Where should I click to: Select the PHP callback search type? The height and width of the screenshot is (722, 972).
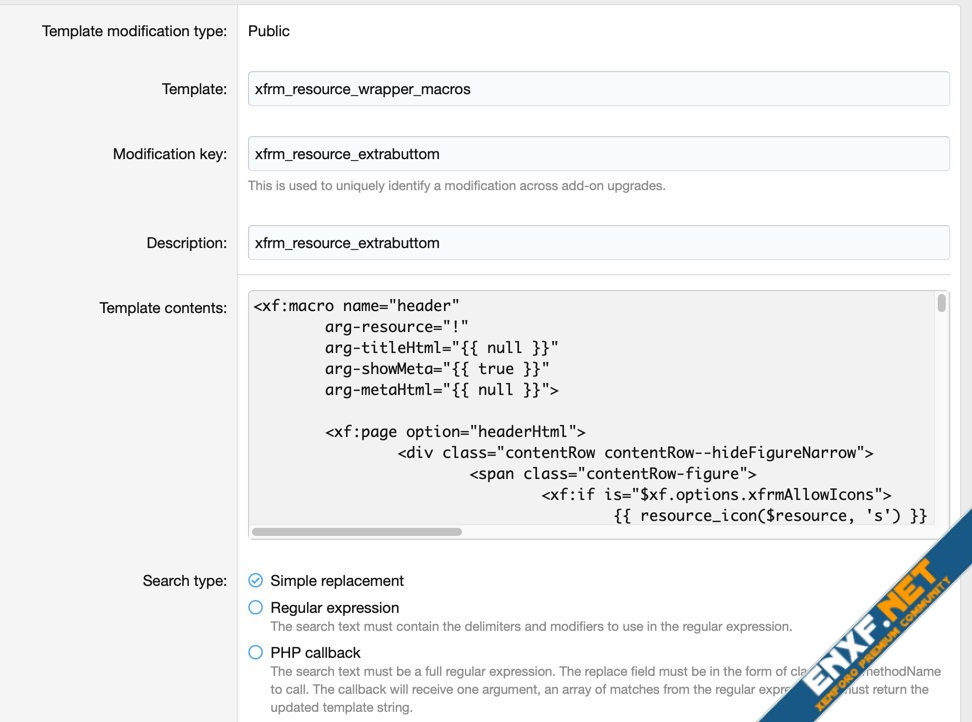(x=255, y=652)
